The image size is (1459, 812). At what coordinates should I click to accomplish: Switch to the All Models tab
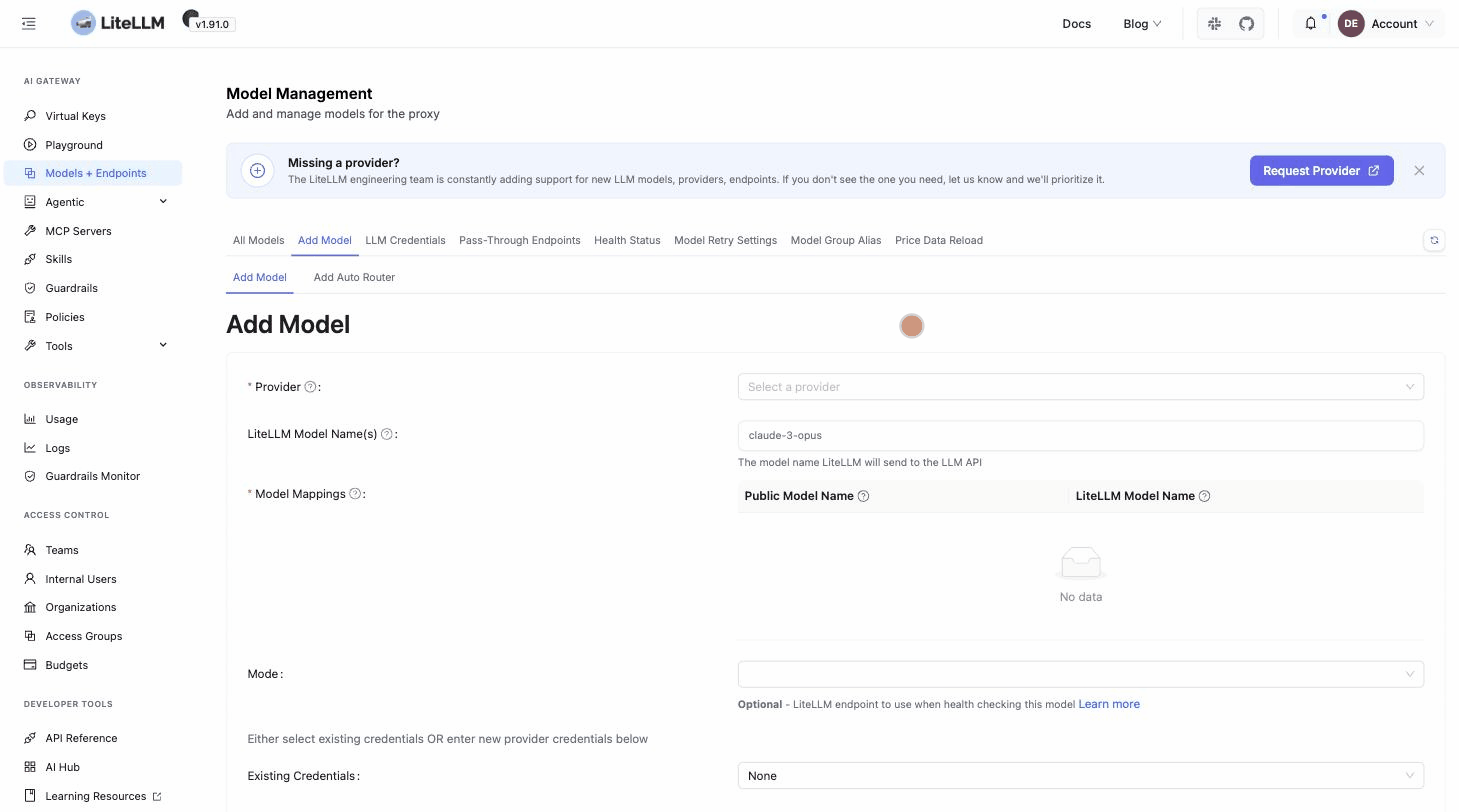coord(258,240)
